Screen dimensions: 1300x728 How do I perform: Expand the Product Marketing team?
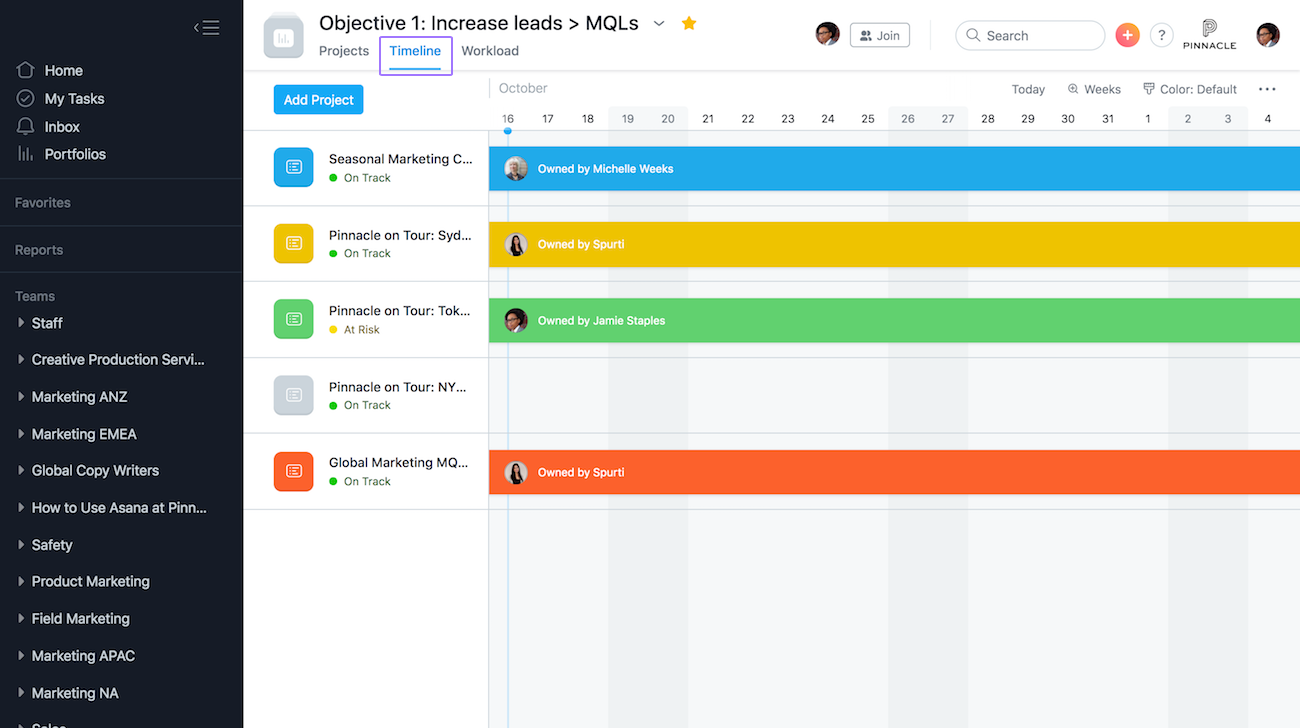(x=21, y=581)
